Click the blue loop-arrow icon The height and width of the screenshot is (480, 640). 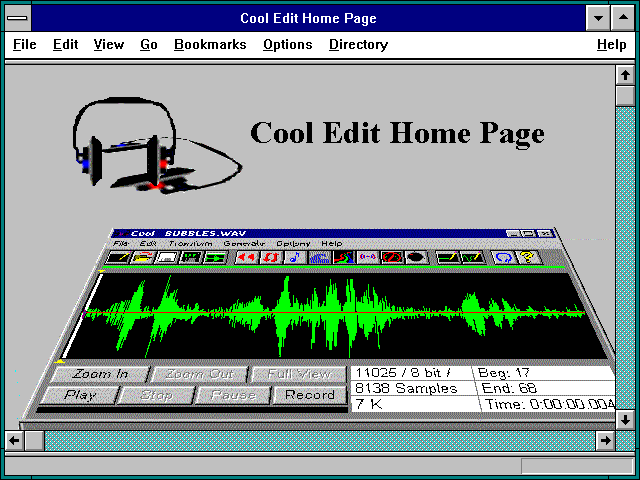pyautogui.click(x=503, y=257)
